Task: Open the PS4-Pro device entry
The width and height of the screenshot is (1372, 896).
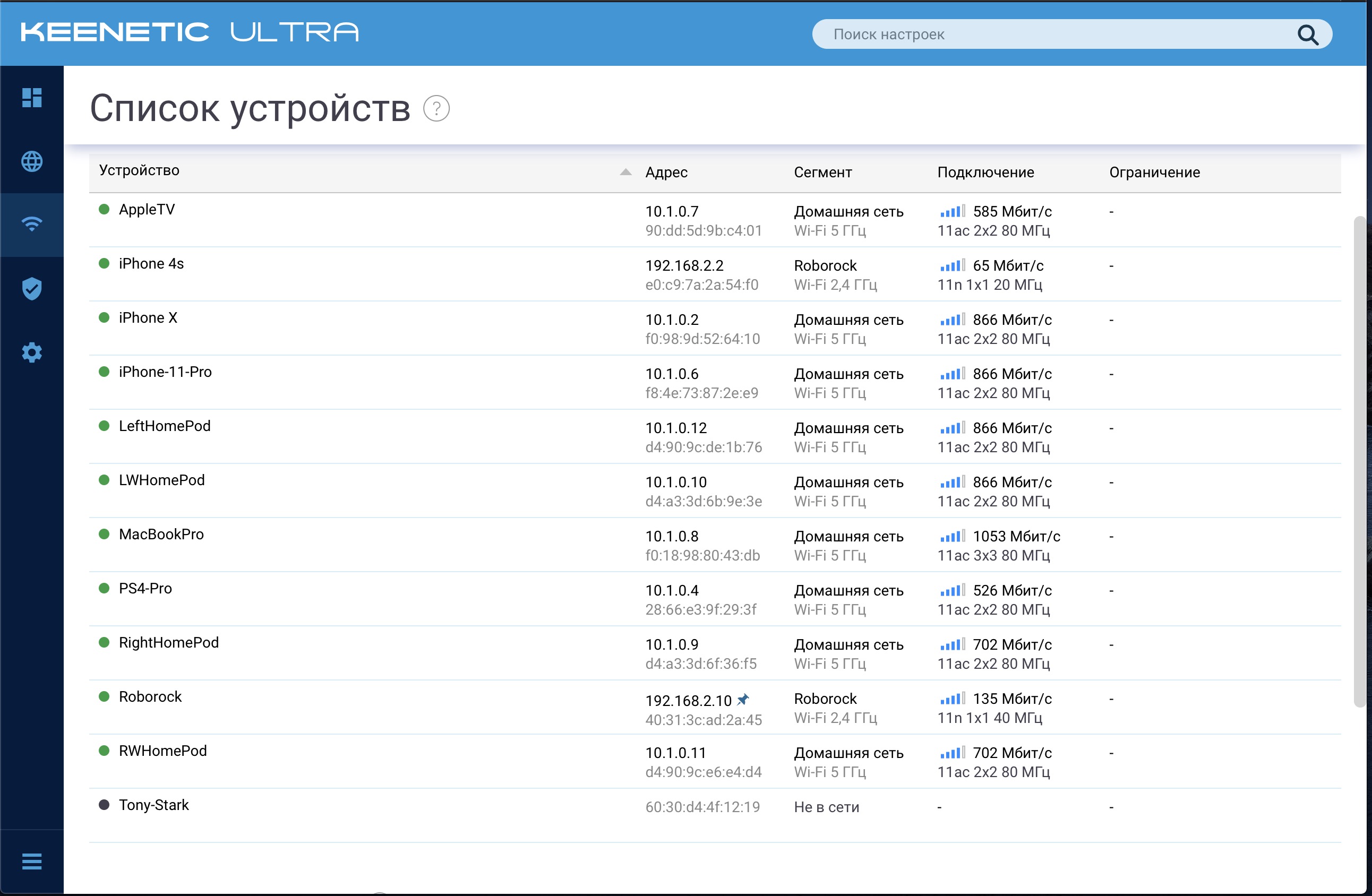Action: (x=145, y=588)
